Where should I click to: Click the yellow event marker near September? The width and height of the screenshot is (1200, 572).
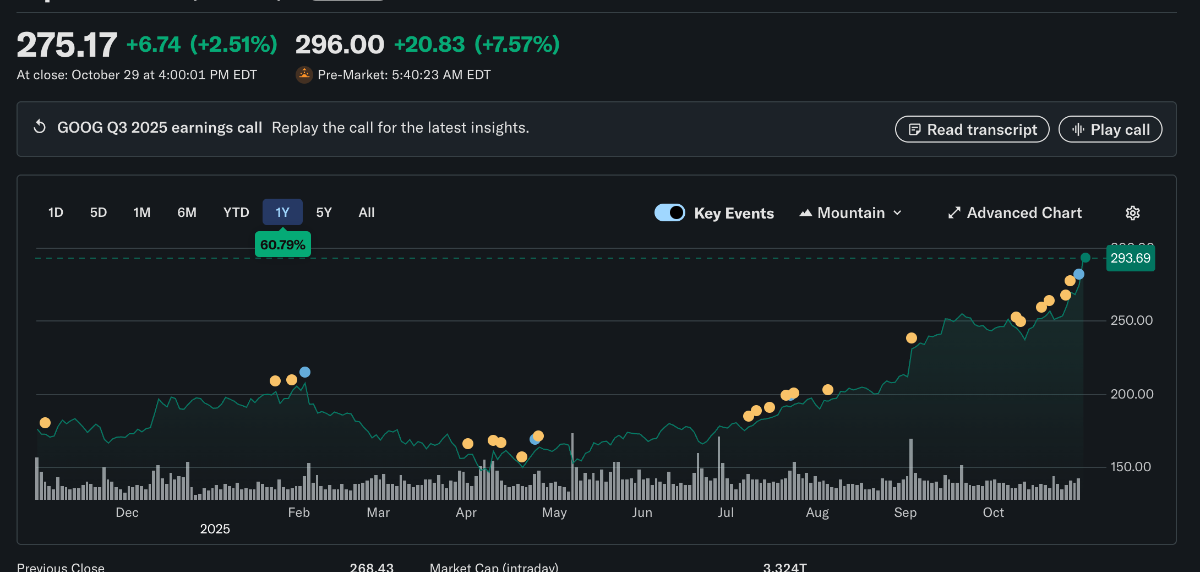pos(911,338)
